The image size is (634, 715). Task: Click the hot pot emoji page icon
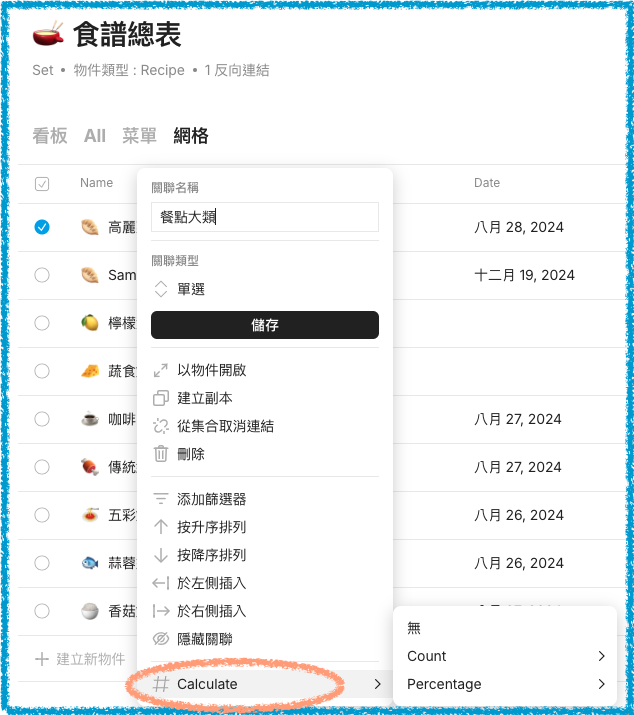click(x=48, y=33)
